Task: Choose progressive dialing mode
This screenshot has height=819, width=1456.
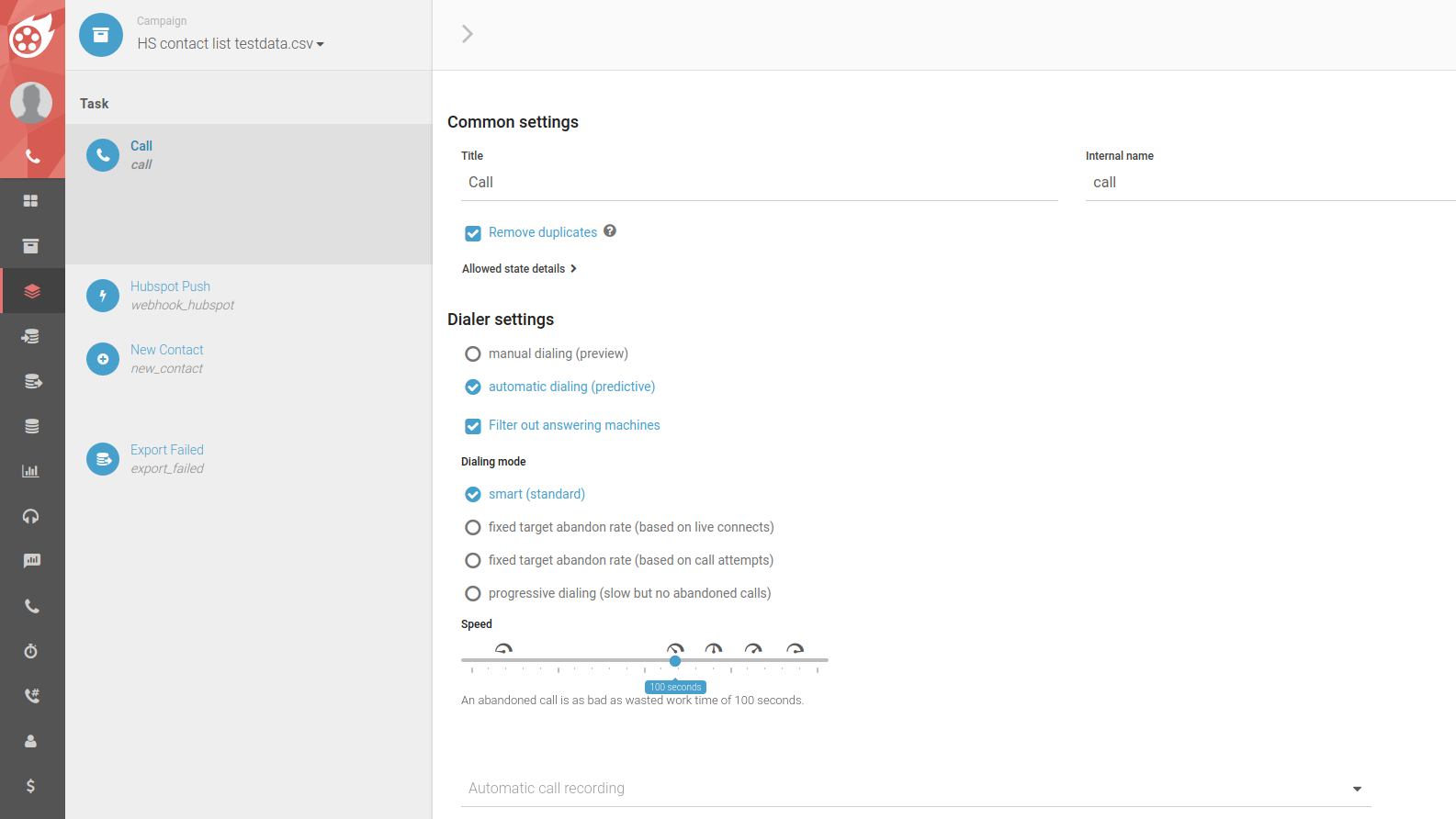Action: pos(473,593)
